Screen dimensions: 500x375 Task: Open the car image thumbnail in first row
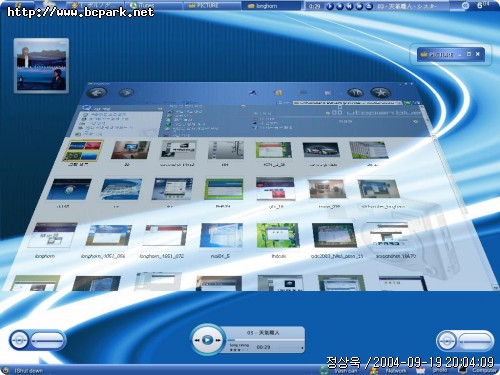coord(321,150)
